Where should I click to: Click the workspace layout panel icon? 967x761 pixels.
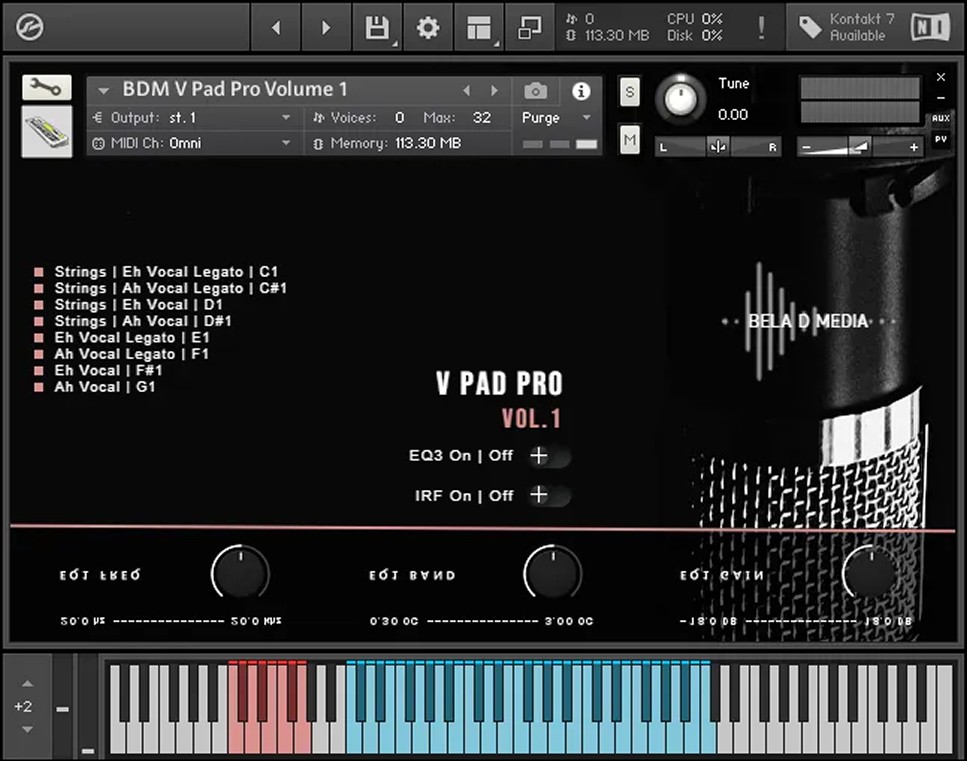pyautogui.click(x=479, y=28)
